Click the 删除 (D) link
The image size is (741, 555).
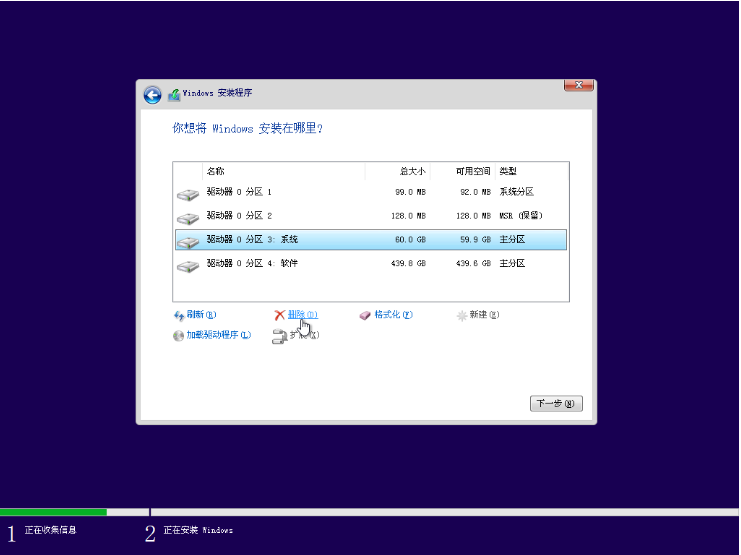pos(302,314)
